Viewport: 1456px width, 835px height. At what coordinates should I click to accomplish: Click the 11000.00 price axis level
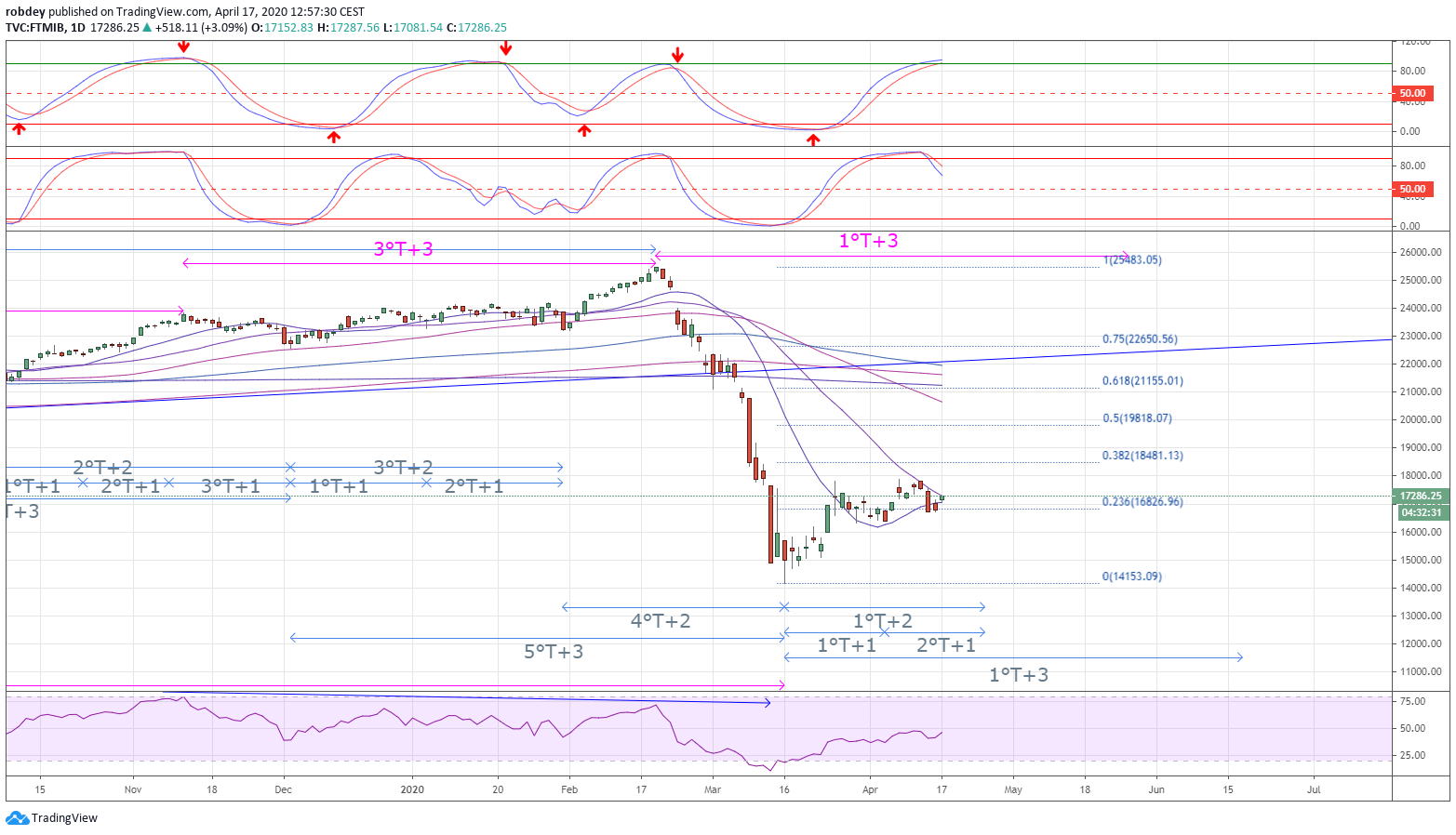[1422, 672]
